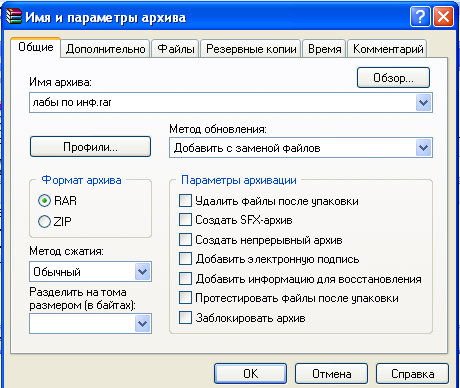Close the archive parameters dialog
This screenshot has width=460, height=388.
pos(443,16)
